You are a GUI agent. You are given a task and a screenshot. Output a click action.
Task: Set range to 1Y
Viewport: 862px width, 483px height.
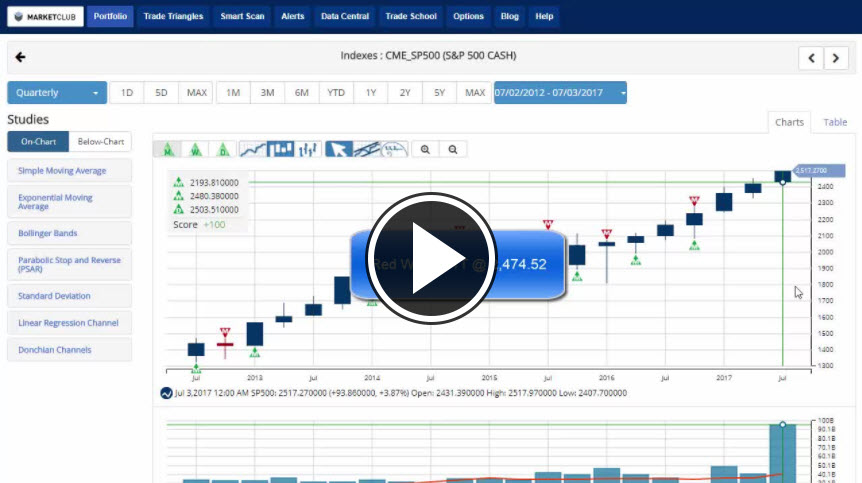(x=371, y=93)
